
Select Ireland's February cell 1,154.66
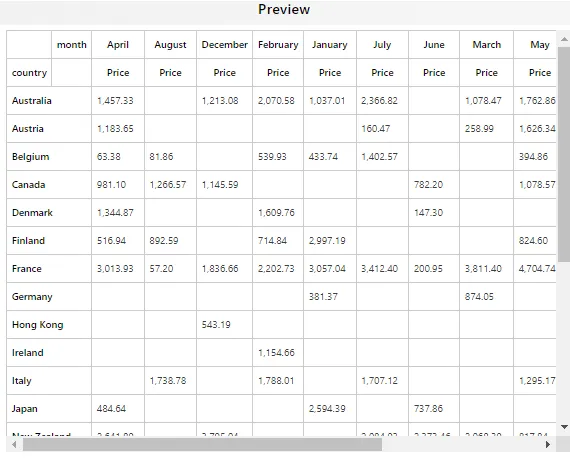278,353
